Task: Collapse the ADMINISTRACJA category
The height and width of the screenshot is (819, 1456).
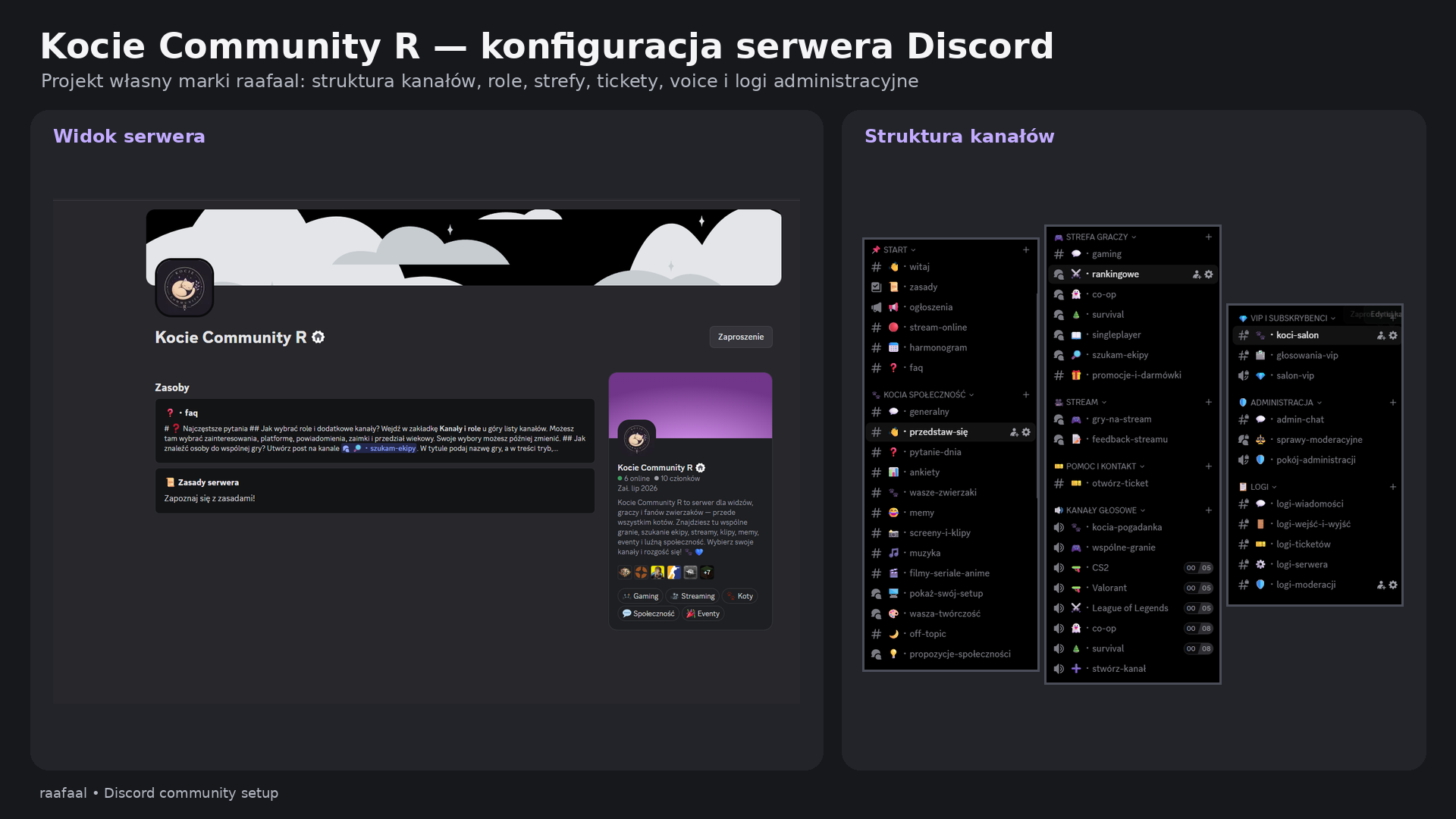Action: (1280, 403)
